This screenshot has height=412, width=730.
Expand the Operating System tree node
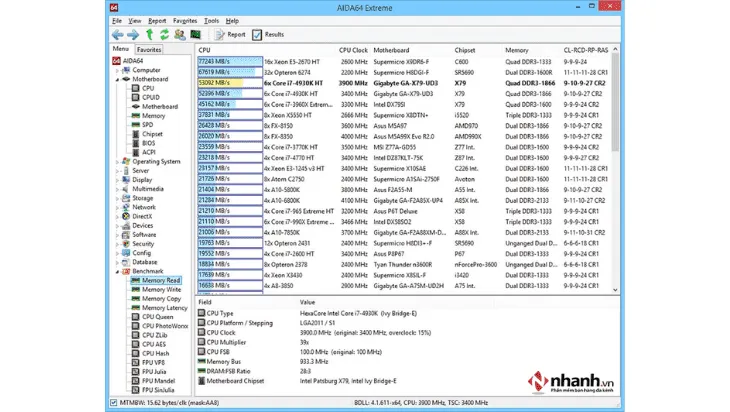pos(117,162)
